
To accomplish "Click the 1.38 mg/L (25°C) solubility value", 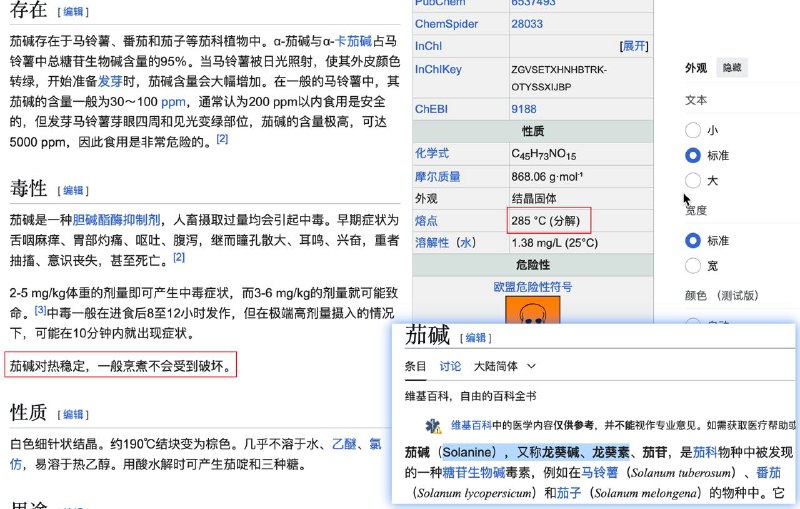I will pyautogui.click(x=555, y=243).
